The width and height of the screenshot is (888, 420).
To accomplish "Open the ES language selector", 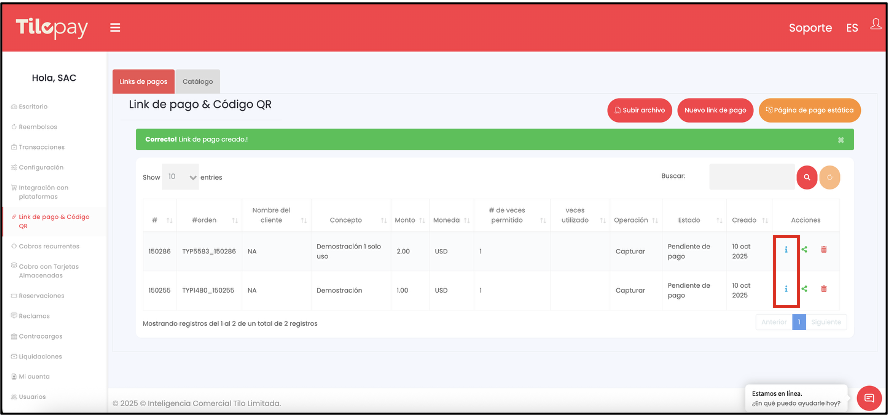I will click(x=852, y=28).
